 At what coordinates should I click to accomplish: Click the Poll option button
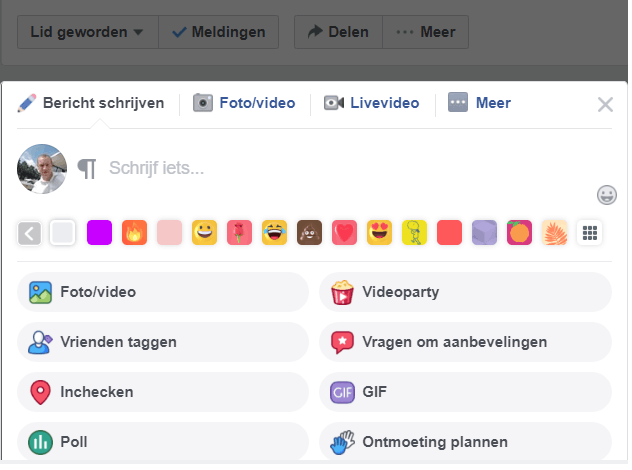[163, 441]
